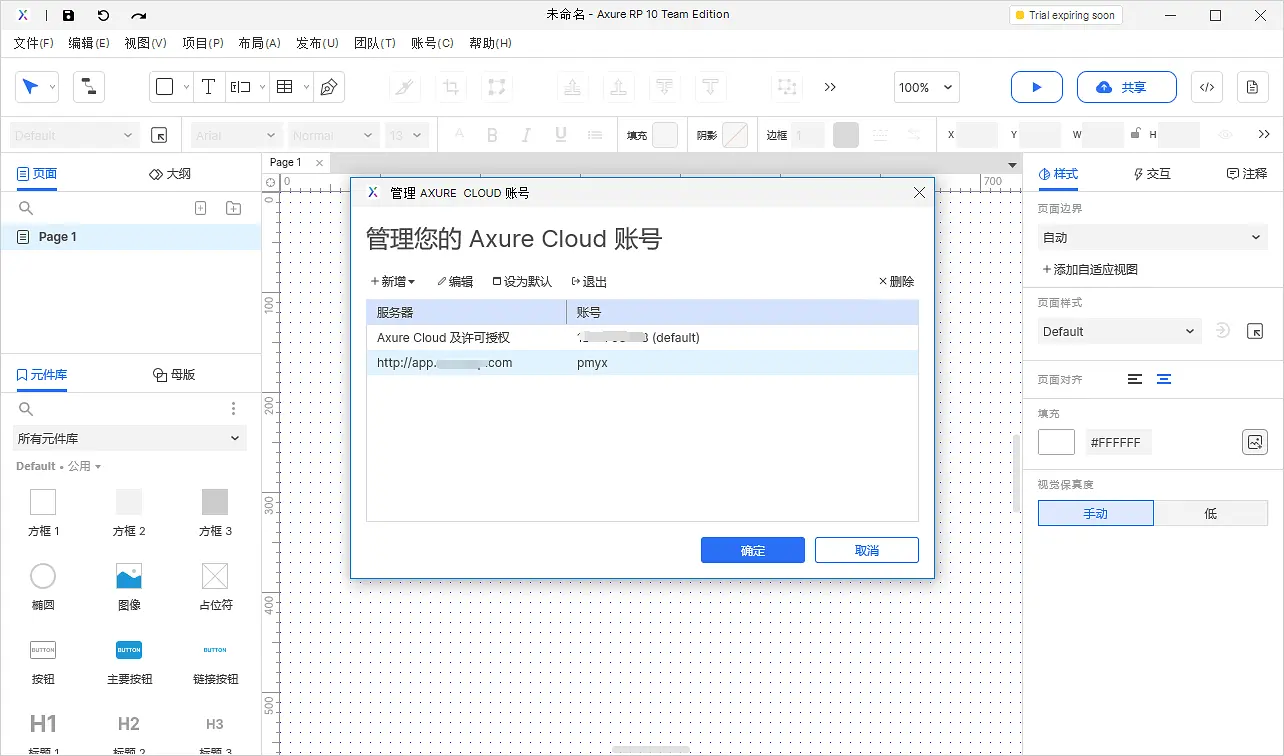The height and width of the screenshot is (756, 1284).
Task: Toggle bold formatting in the style bar
Action: [x=492, y=134]
